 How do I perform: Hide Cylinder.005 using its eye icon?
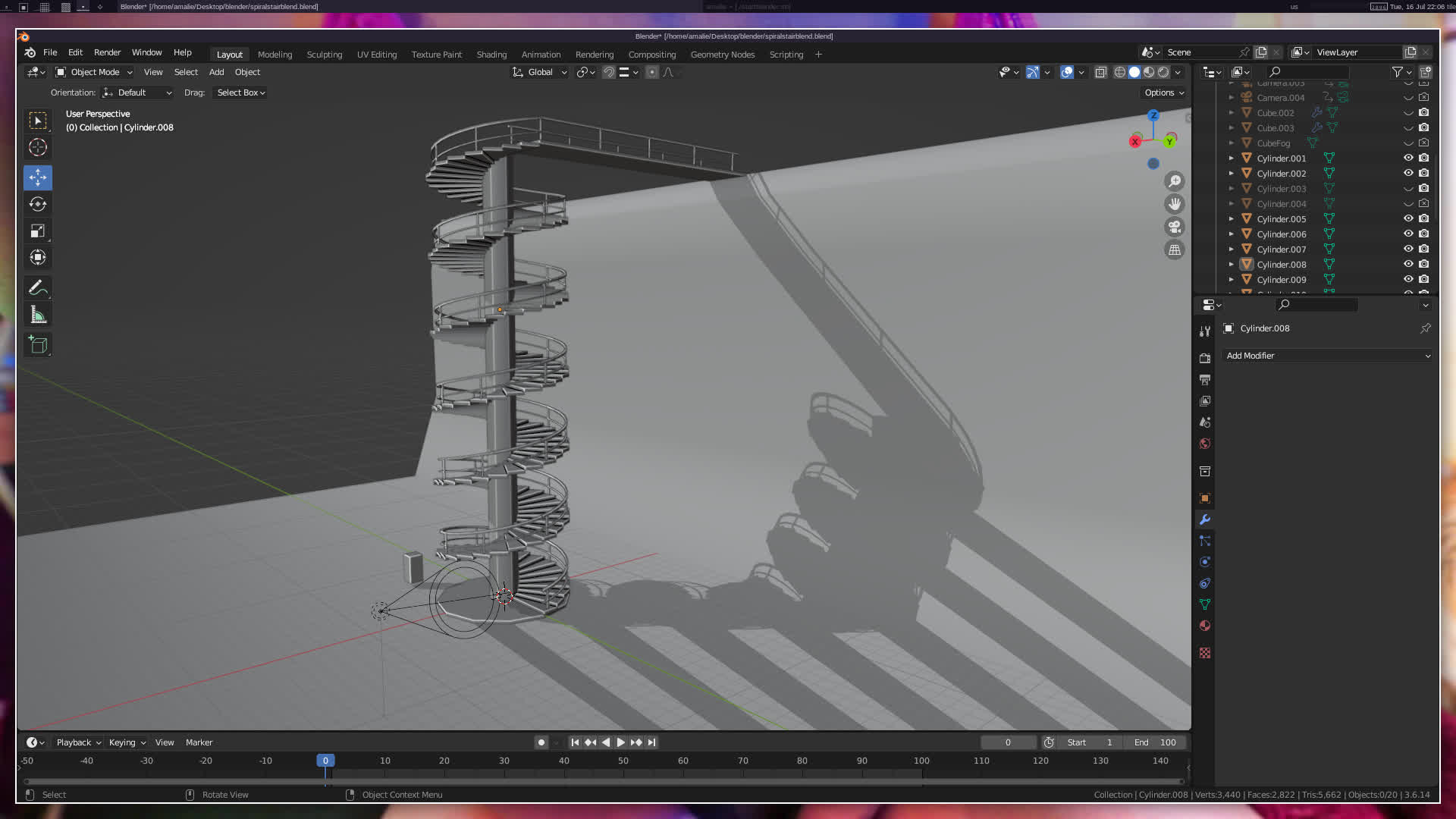tap(1408, 218)
